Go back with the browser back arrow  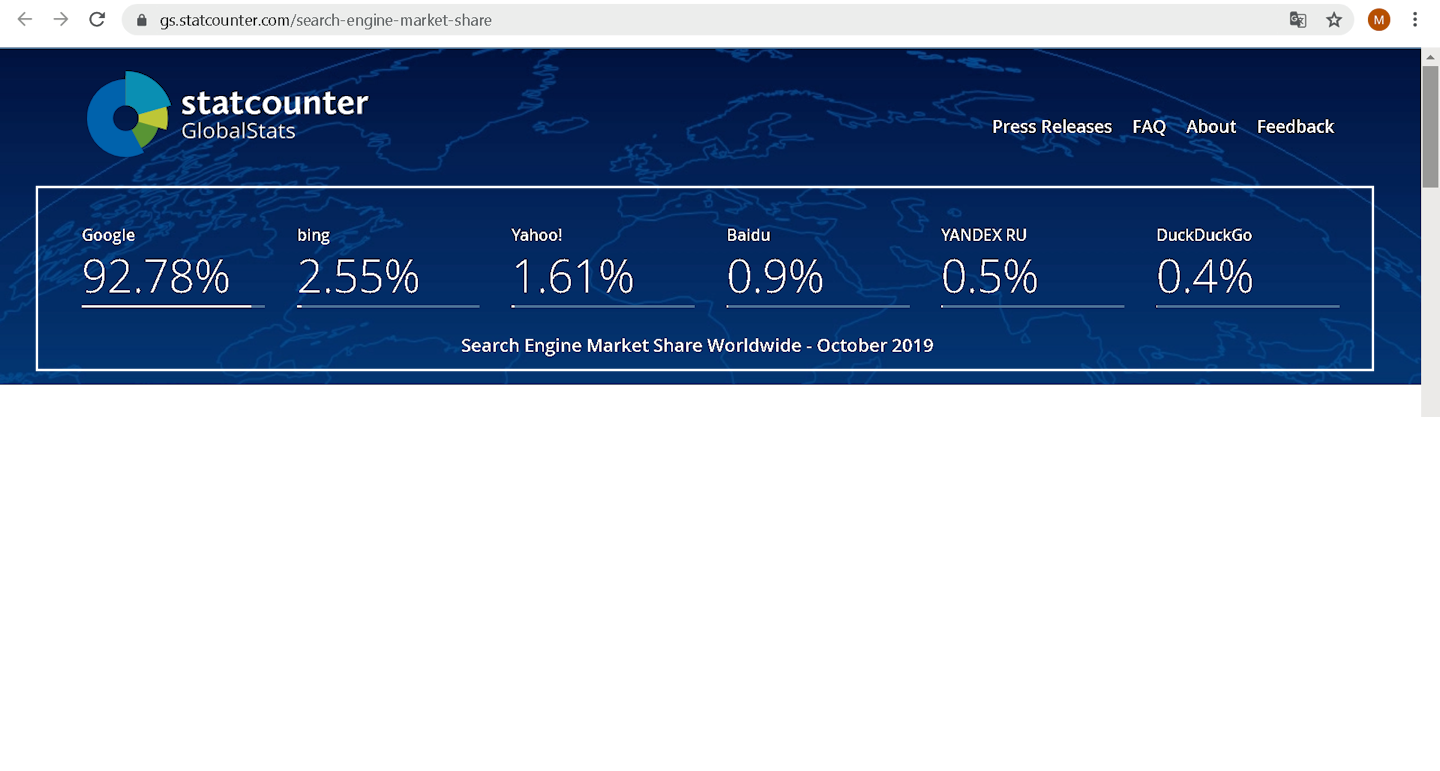tap(25, 19)
